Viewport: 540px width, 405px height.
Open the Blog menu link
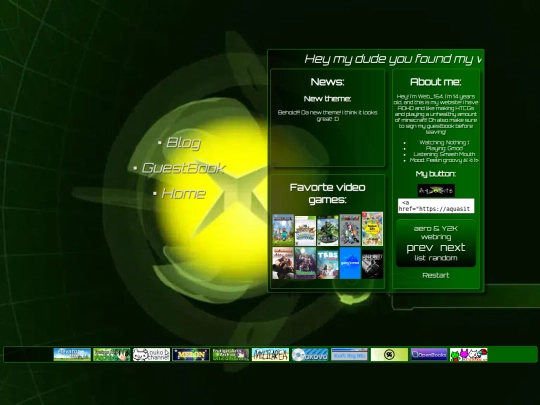pyautogui.click(x=183, y=143)
